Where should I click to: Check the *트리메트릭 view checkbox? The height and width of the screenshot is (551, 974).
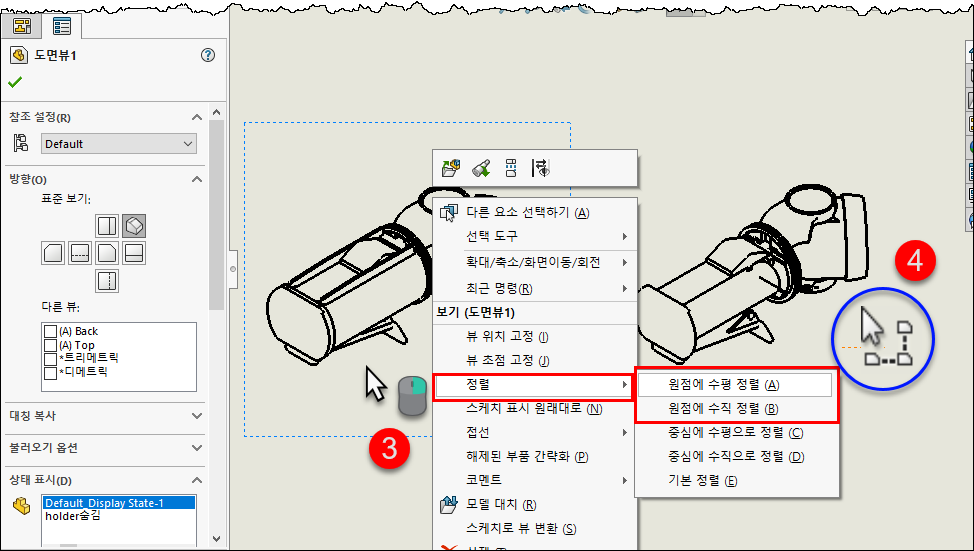coord(51,358)
